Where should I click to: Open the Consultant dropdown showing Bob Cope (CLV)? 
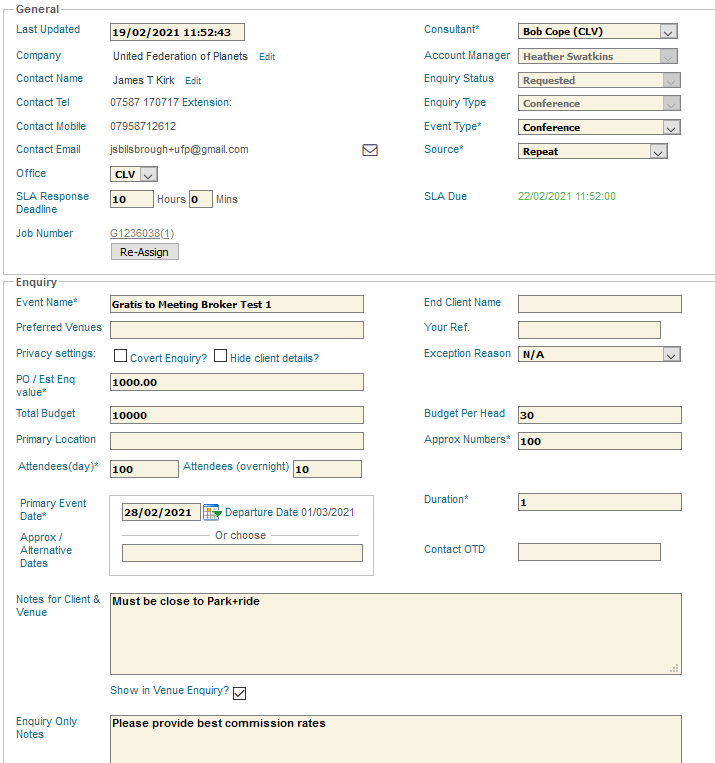pyautogui.click(x=597, y=32)
